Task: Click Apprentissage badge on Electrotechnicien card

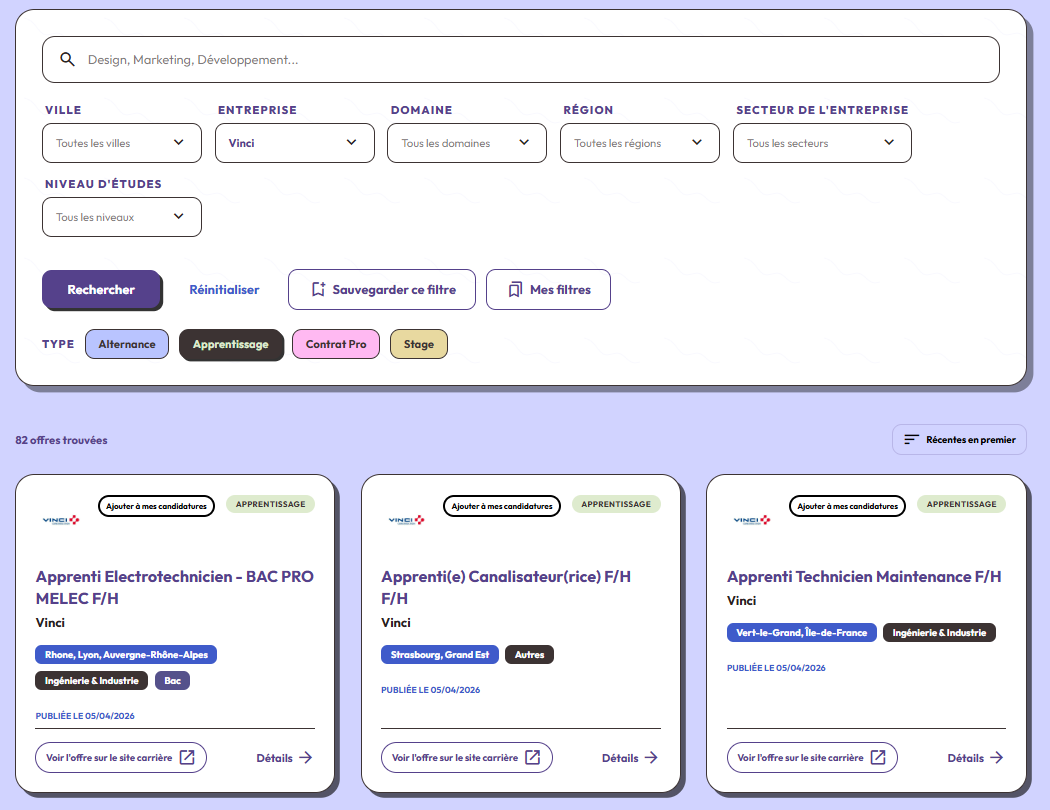Action: pyautogui.click(x=271, y=504)
